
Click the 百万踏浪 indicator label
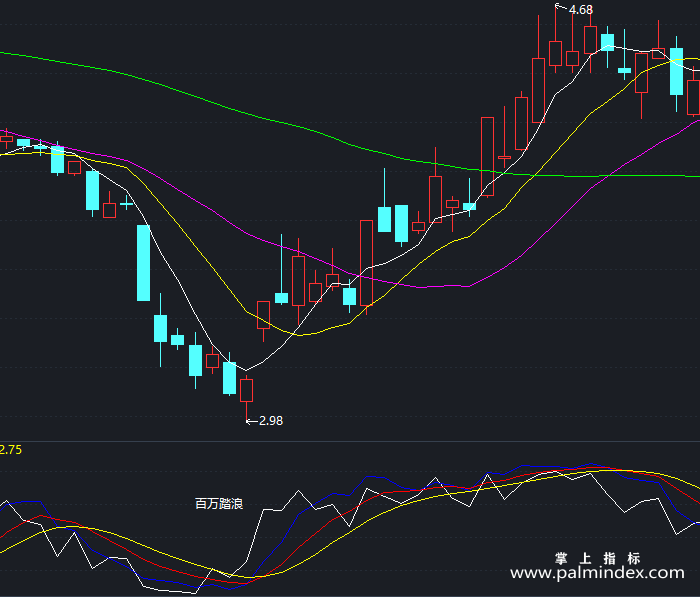click(219, 504)
